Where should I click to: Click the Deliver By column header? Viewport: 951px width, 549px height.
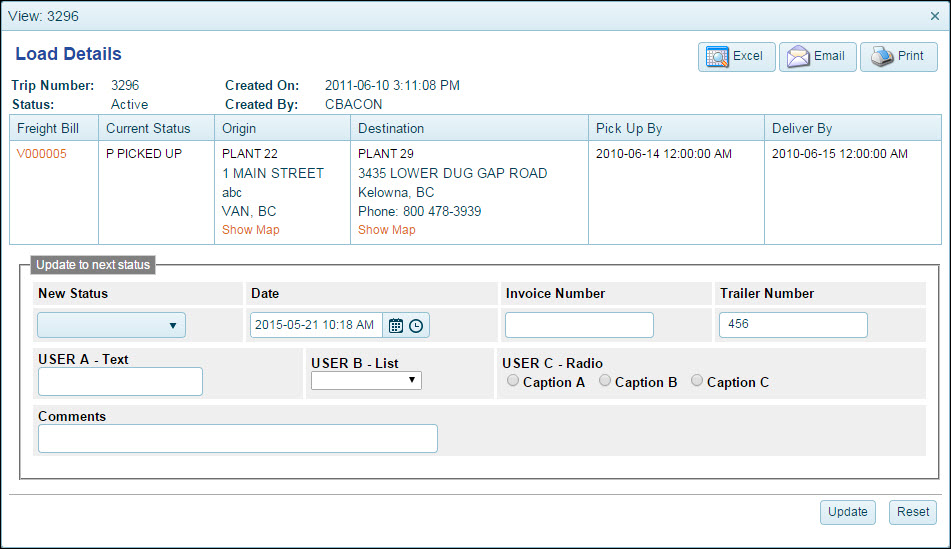click(853, 129)
